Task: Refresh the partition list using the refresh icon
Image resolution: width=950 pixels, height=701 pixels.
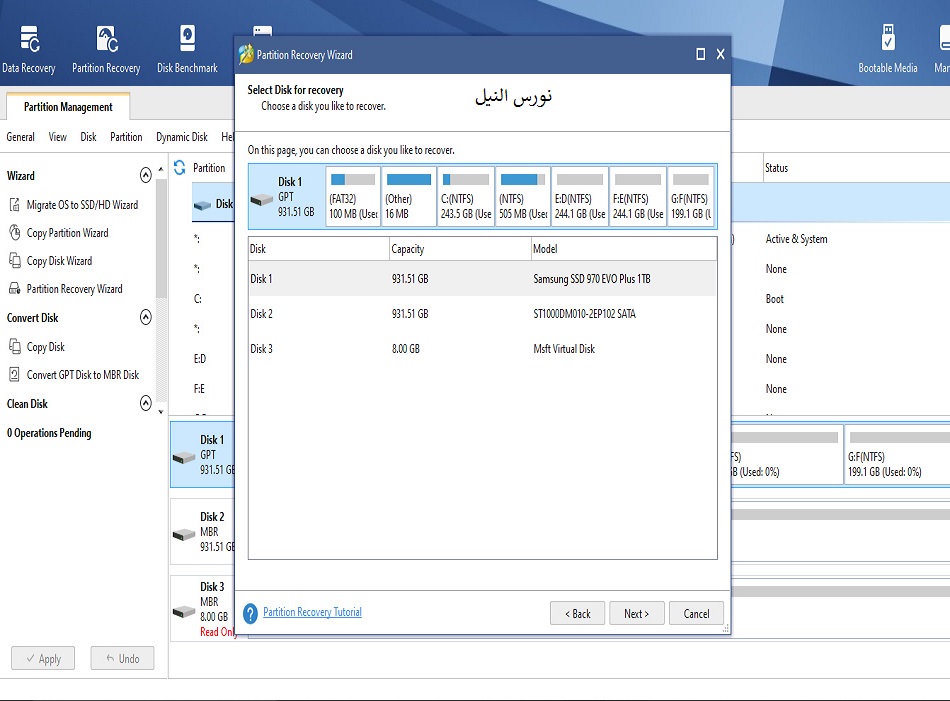Action: [x=180, y=168]
